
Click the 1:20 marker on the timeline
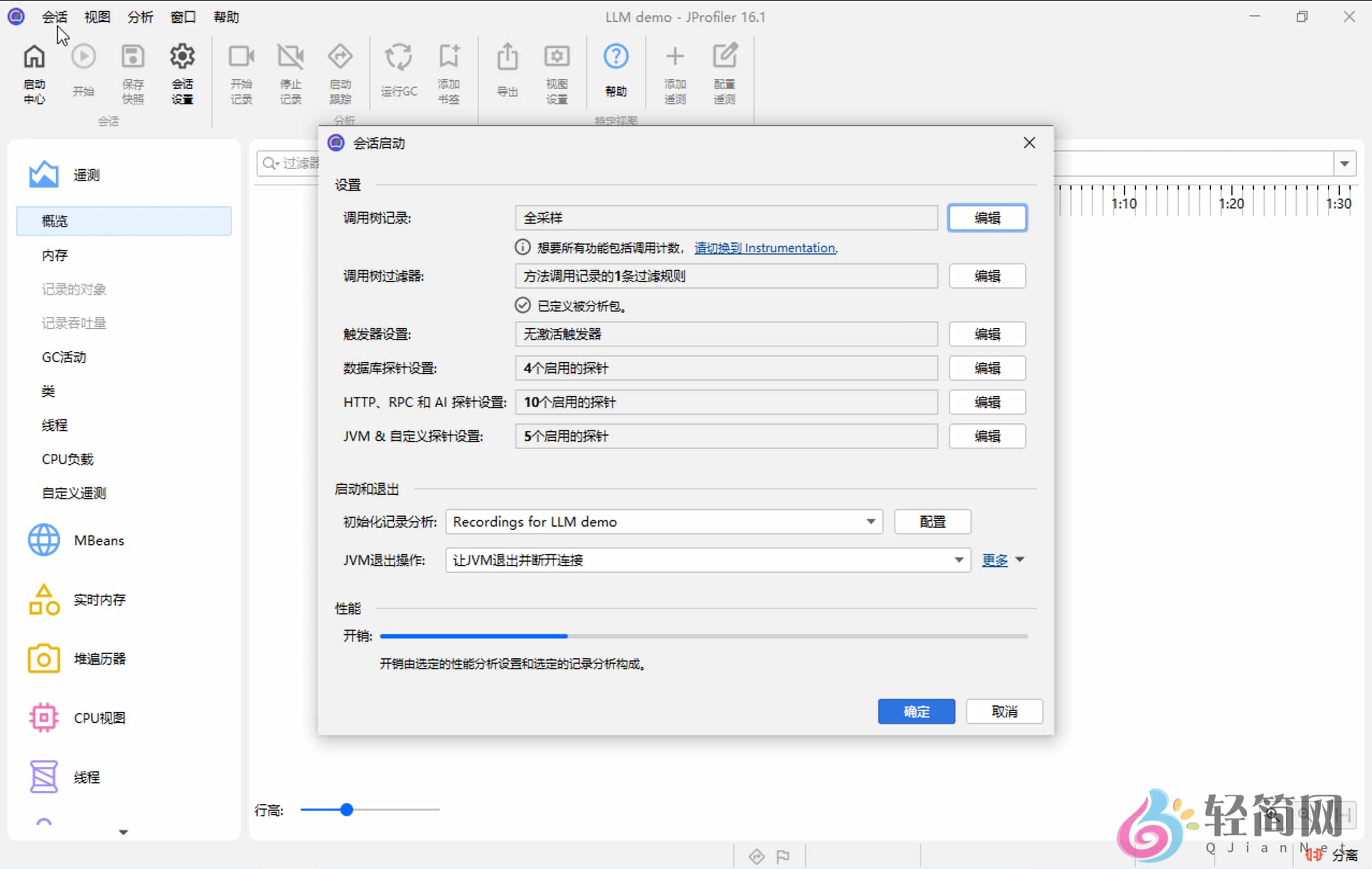pyautogui.click(x=1231, y=204)
